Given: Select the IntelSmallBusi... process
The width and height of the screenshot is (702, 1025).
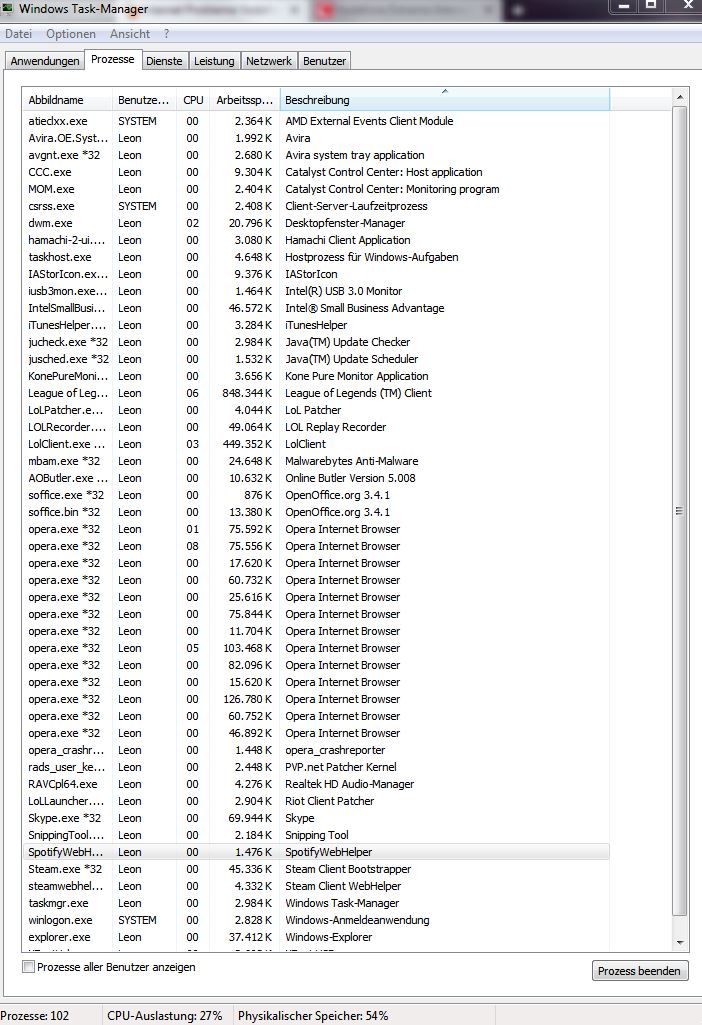Looking at the screenshot, I should 316,308.
